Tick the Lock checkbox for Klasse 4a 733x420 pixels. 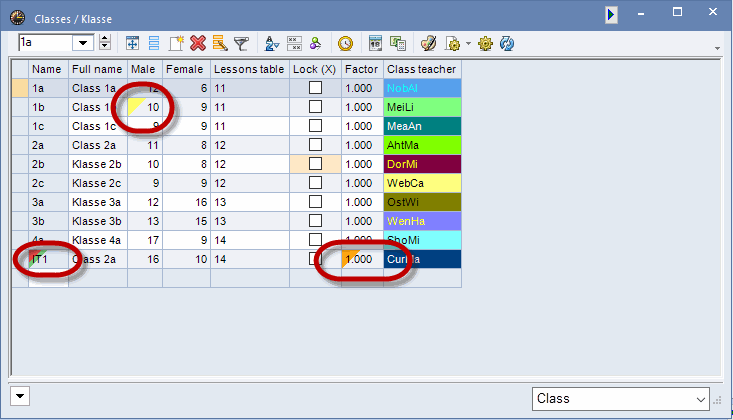coord(316,239)
